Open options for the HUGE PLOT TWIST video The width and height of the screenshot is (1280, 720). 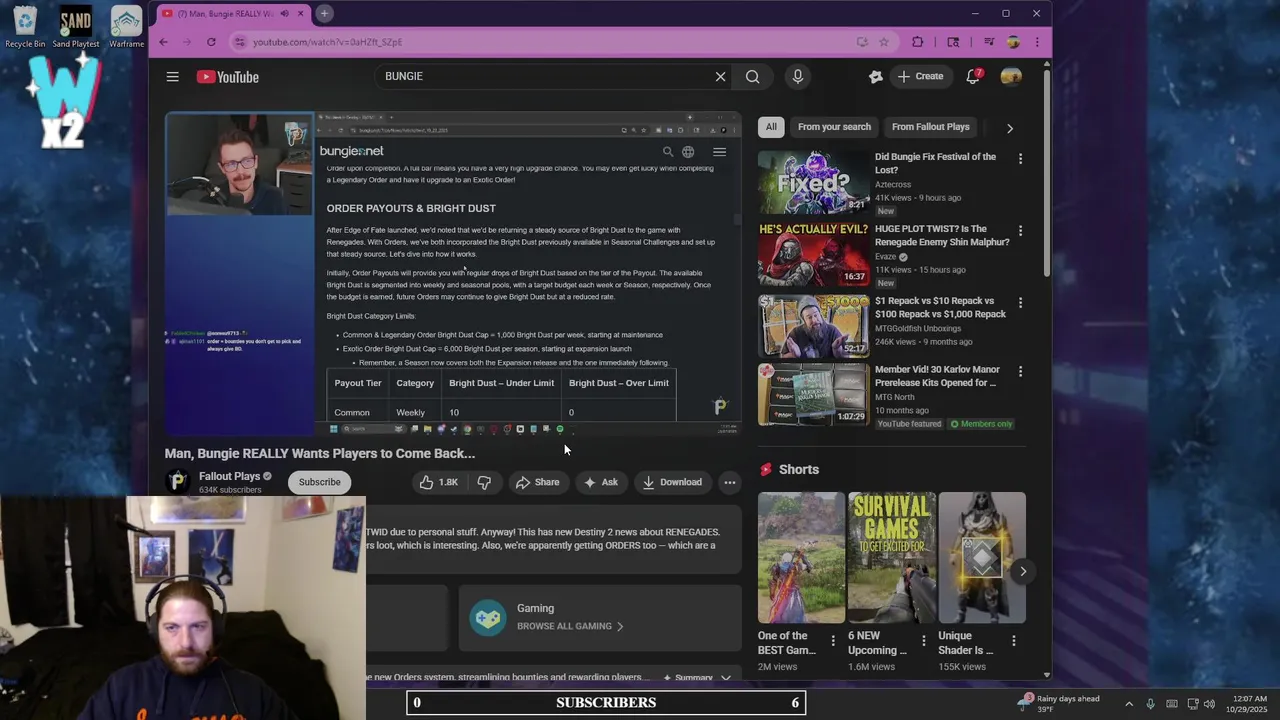[1020, 231]
